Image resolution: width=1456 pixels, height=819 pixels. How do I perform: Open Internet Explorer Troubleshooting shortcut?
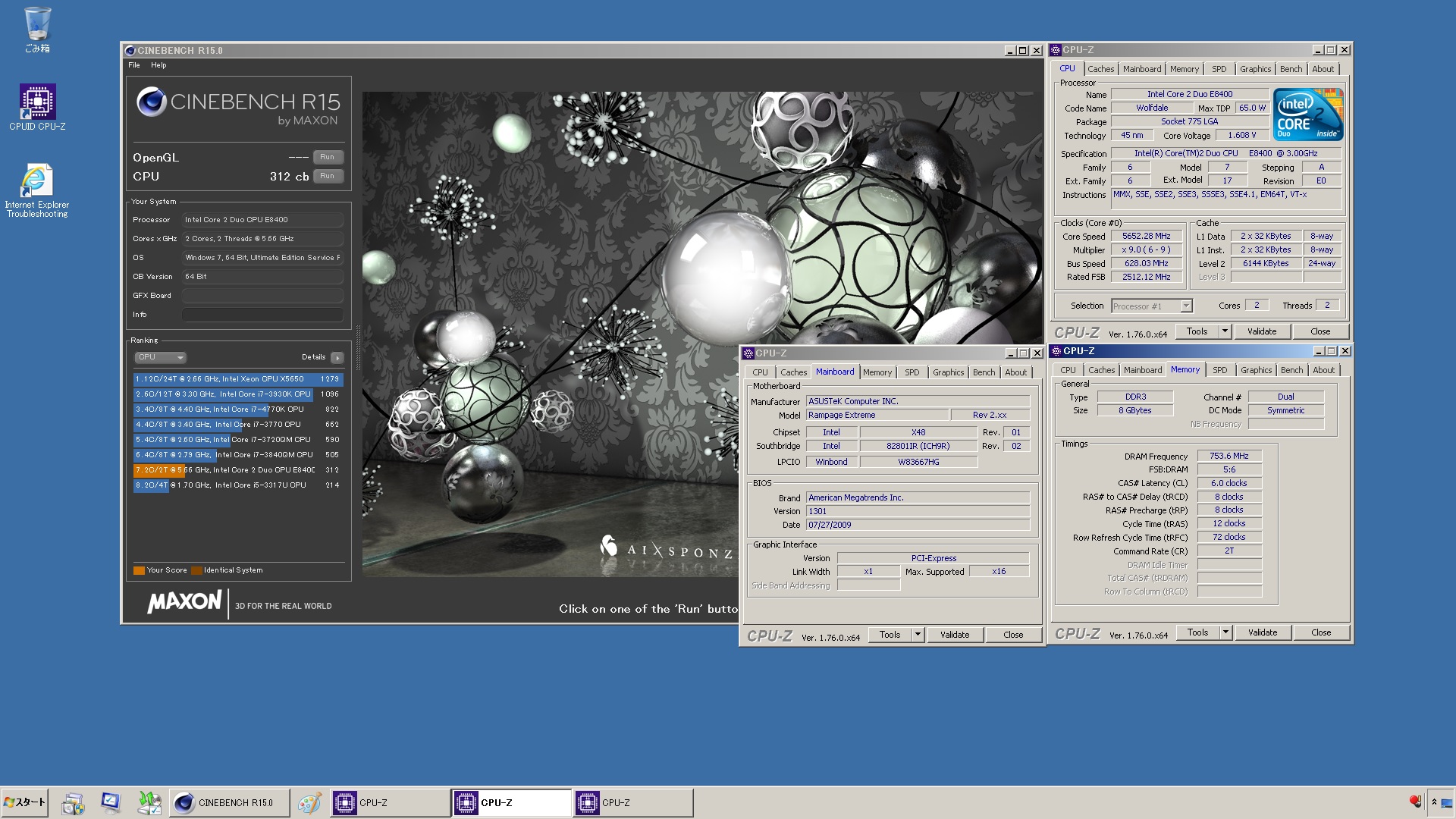tap(37, 191)
